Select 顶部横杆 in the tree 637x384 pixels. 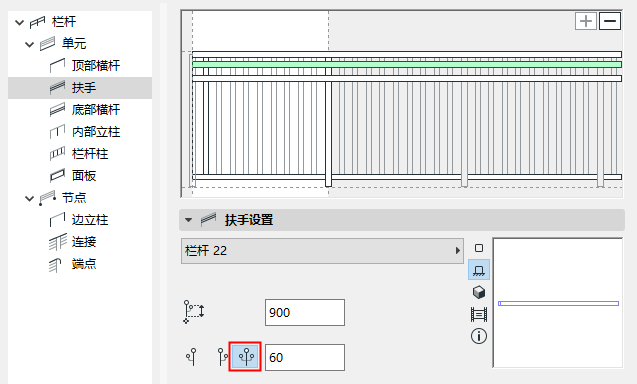96,65
